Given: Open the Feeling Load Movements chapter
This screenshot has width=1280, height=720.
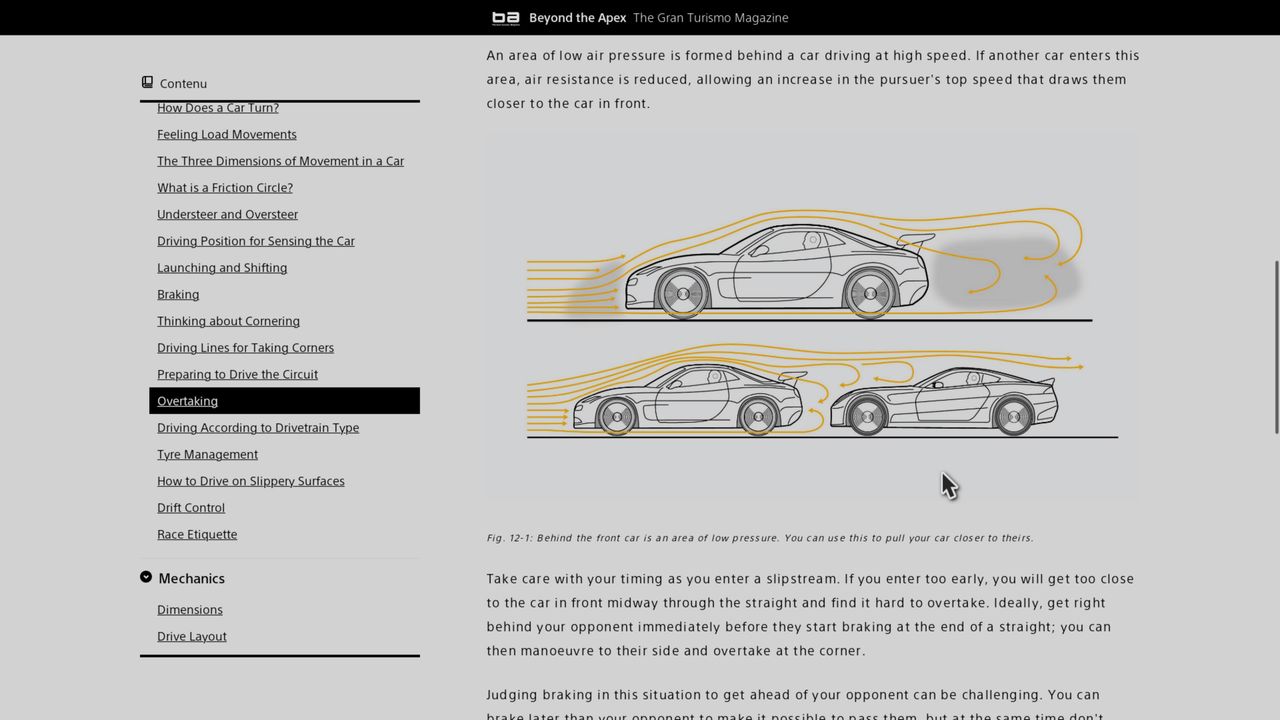Looking at the screenshot, I should pos(227,134).
